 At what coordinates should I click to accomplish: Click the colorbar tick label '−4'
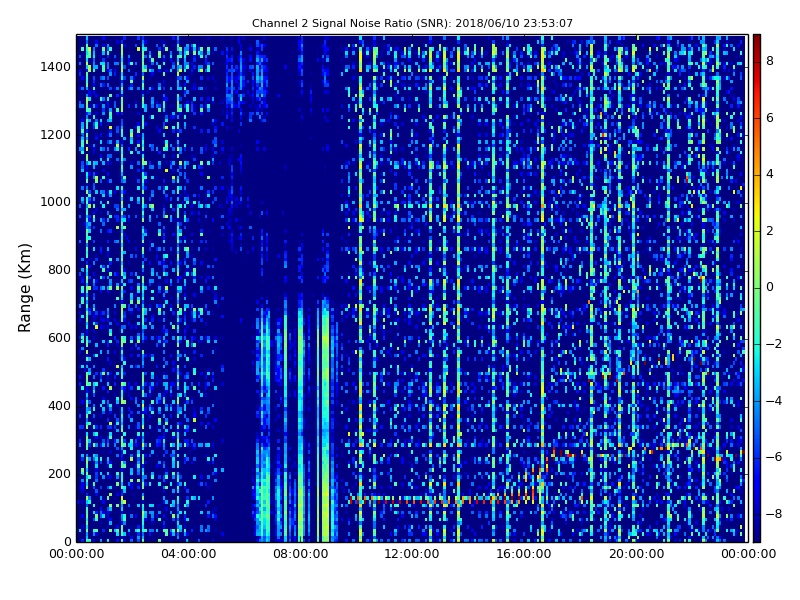[x=774, y=401]
